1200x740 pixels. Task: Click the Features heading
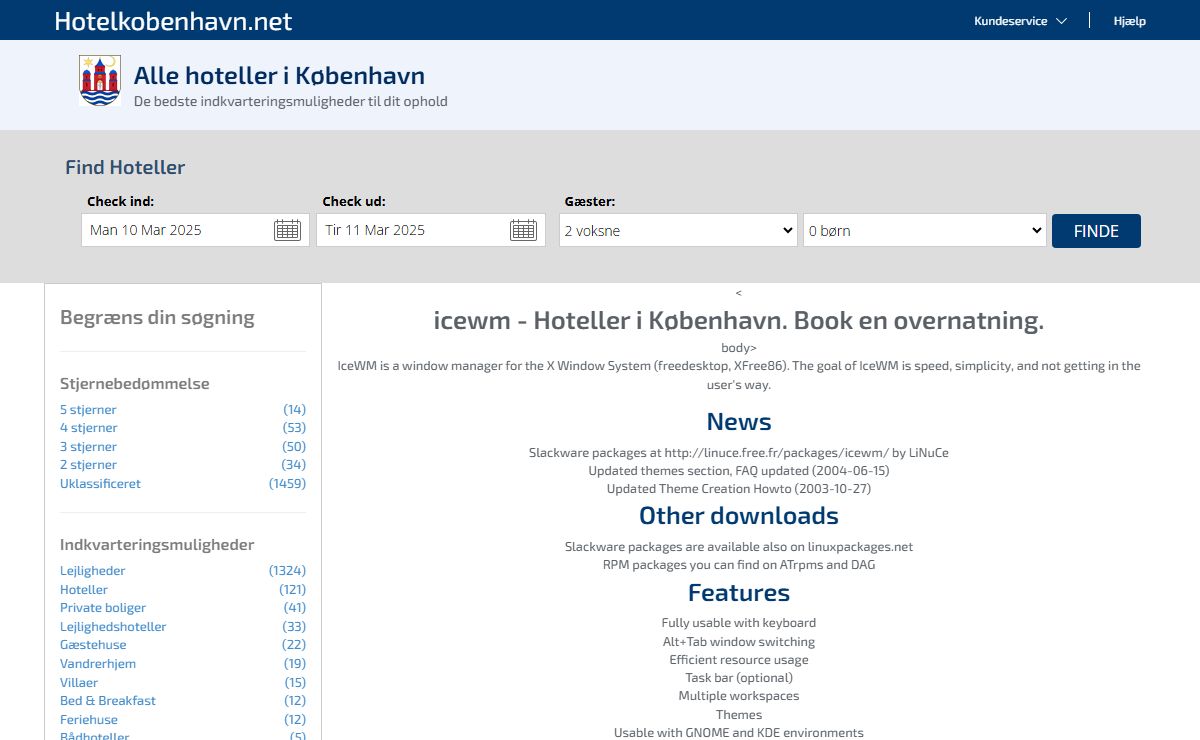739,593
